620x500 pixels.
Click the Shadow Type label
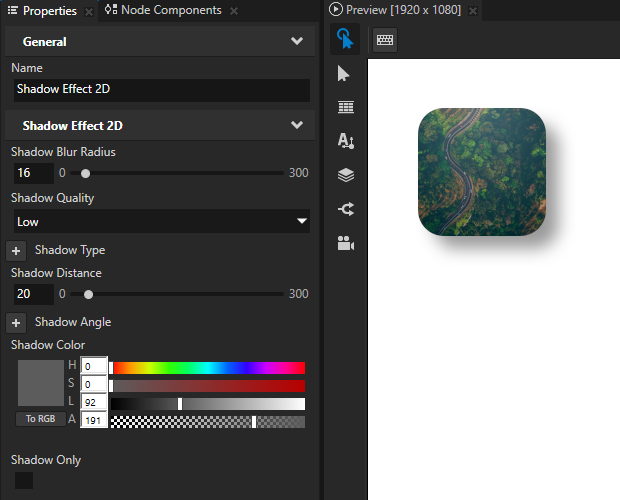coord(70,250)
